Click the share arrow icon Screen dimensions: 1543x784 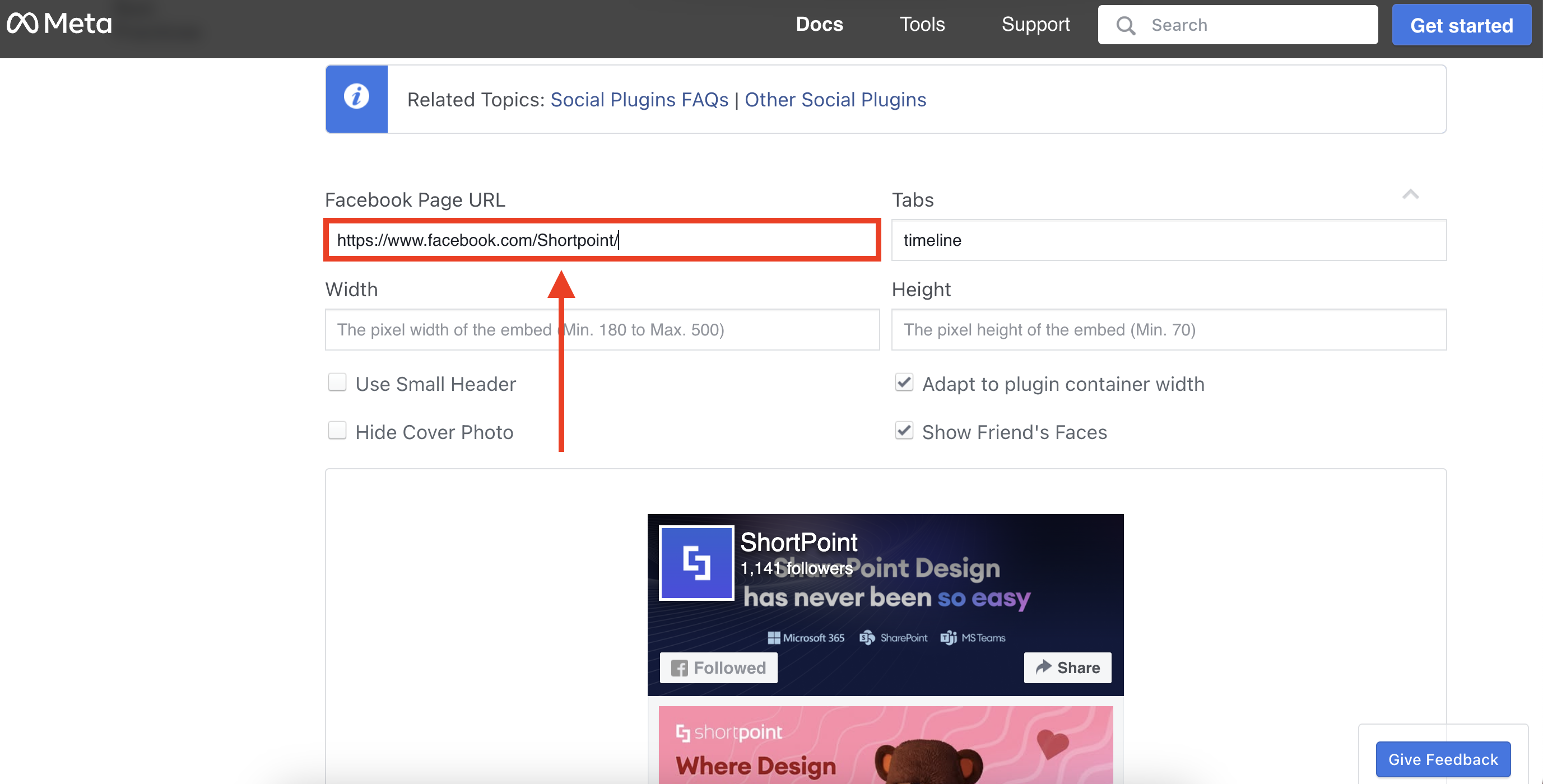(1043, 667)
